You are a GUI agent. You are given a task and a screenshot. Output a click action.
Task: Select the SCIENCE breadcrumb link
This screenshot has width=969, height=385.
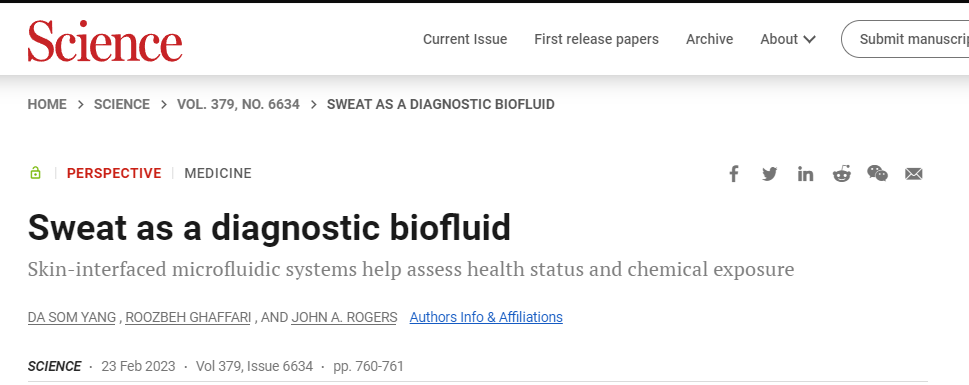[122, 104]
